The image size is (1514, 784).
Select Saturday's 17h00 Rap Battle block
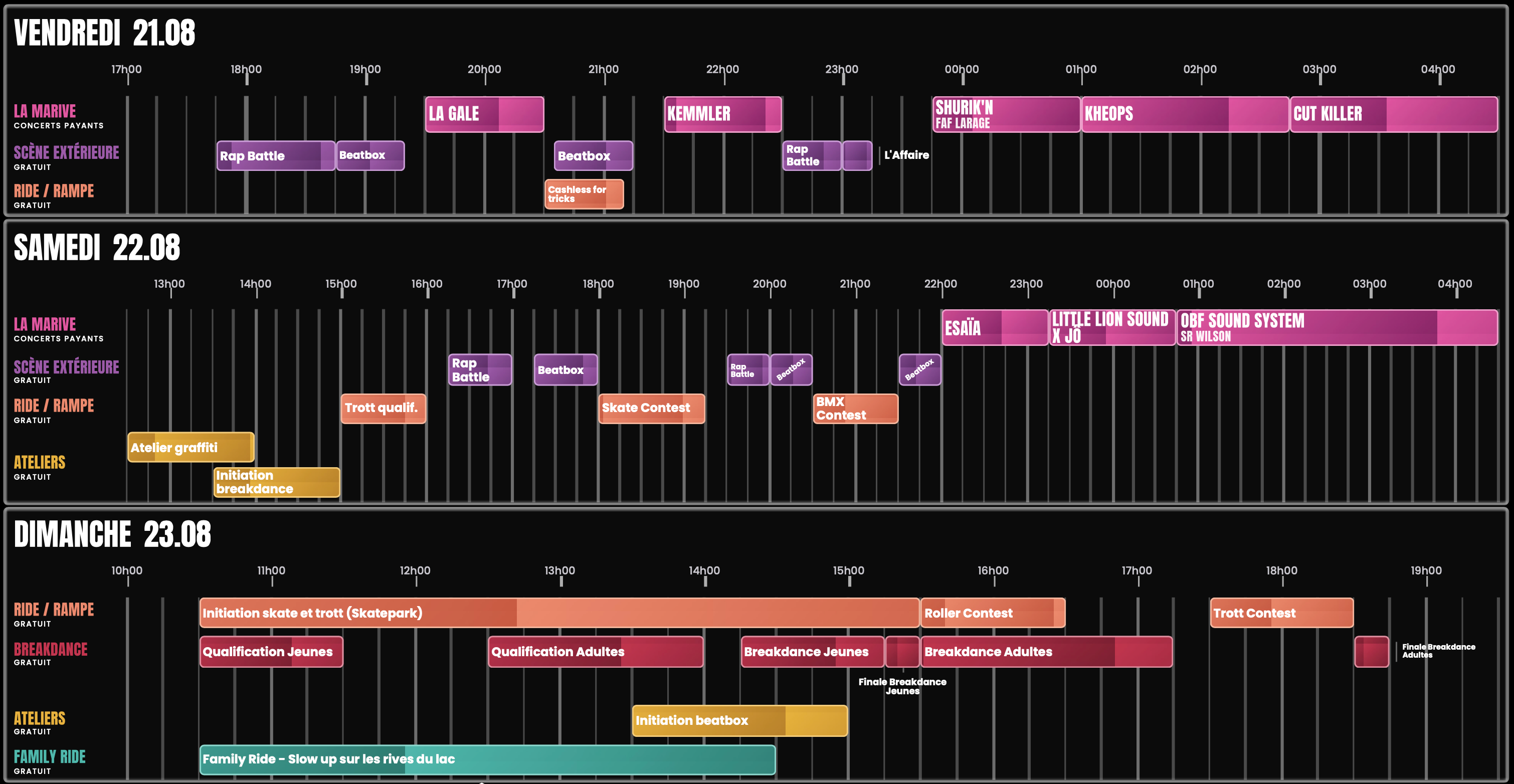tap(480, 369)
